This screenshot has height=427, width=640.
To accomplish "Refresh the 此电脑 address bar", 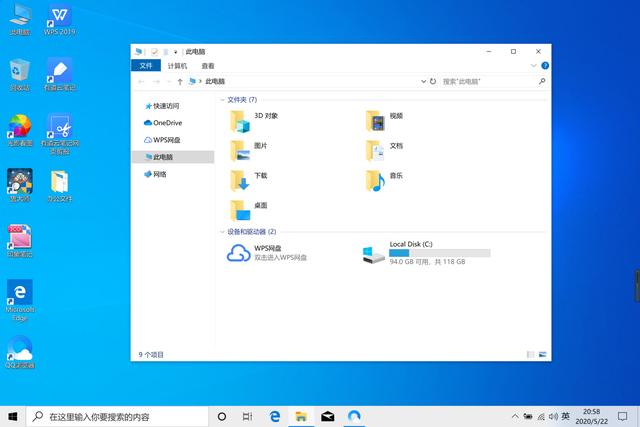I will (433, 81).
